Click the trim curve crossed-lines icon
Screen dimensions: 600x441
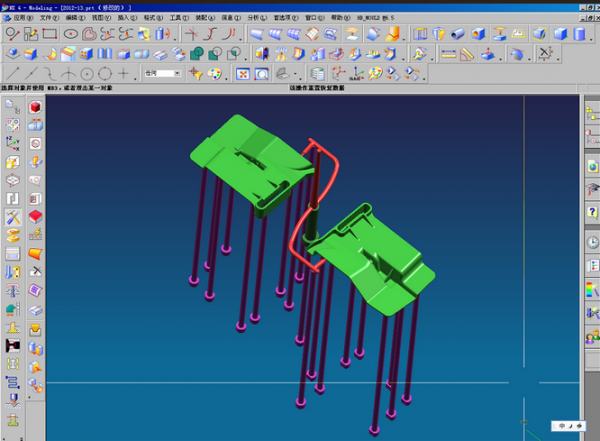click(x=191, y=34)
